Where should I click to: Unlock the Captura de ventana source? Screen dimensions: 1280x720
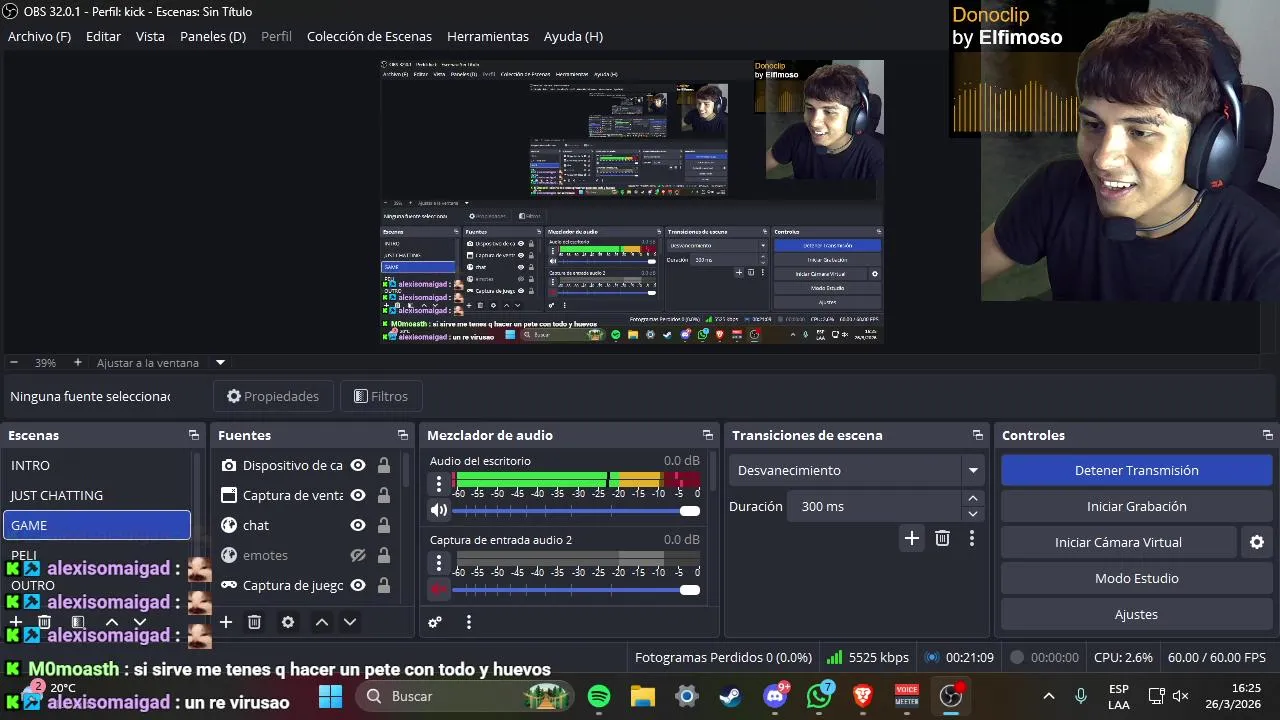pyautogui.click(x=384, y=495)
